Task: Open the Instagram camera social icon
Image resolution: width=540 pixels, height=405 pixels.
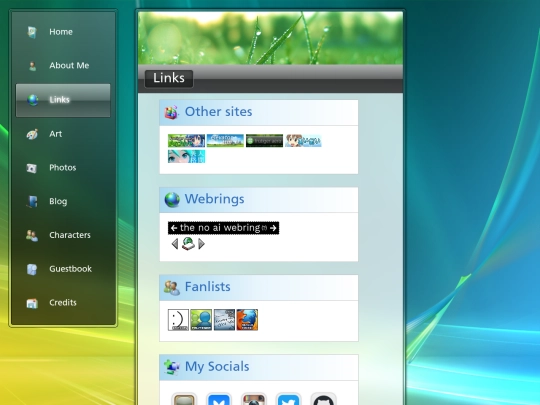Action: 253,399
